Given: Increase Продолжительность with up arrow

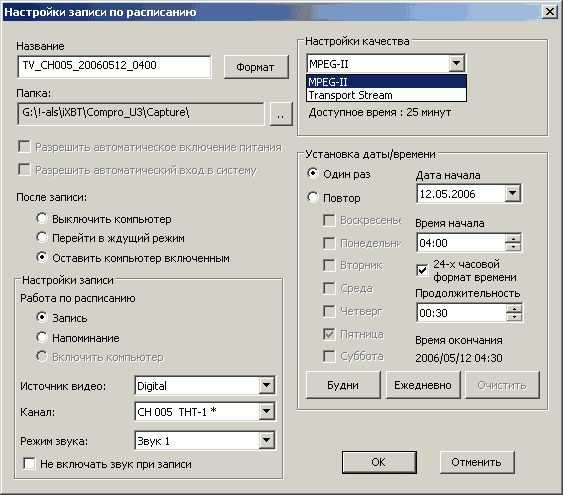Looking at the screenshot, I should coord(515,308).
